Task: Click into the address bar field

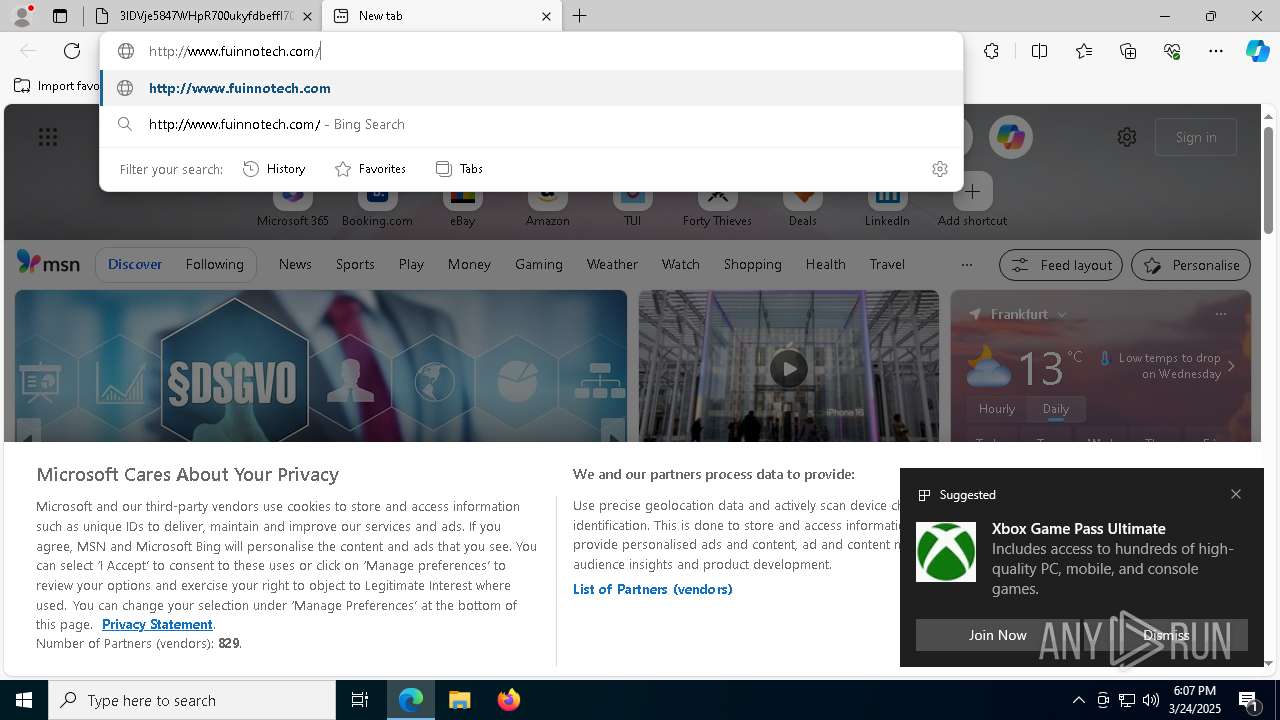Action: 531,51
